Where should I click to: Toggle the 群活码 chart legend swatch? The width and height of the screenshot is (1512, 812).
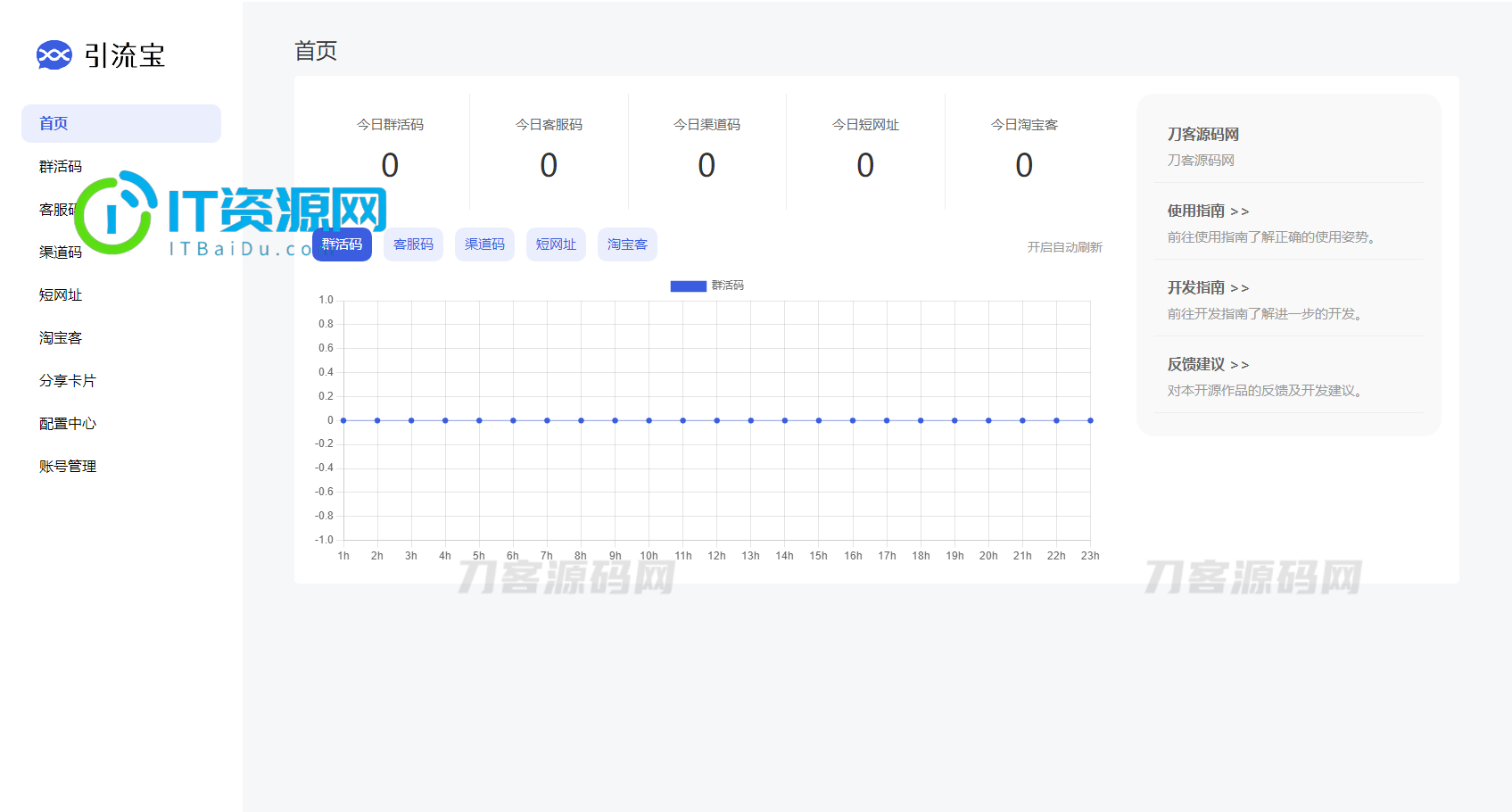pyautogui.click(x=688, y=286)
